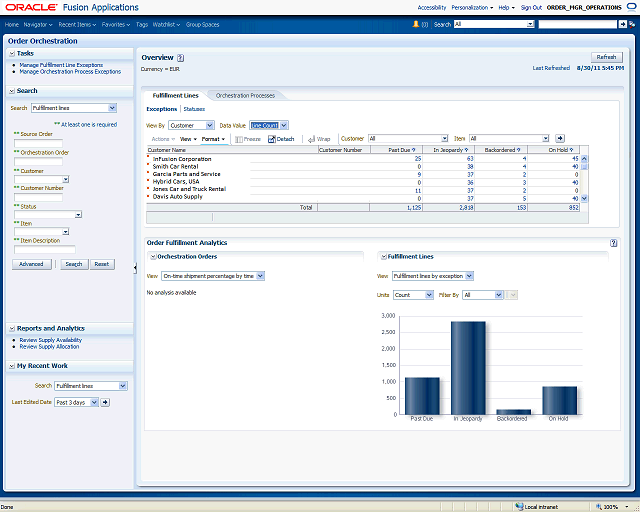Open Fulfillment lines by exception view dropdown
The image size is (640, 512).
(431, 276)
